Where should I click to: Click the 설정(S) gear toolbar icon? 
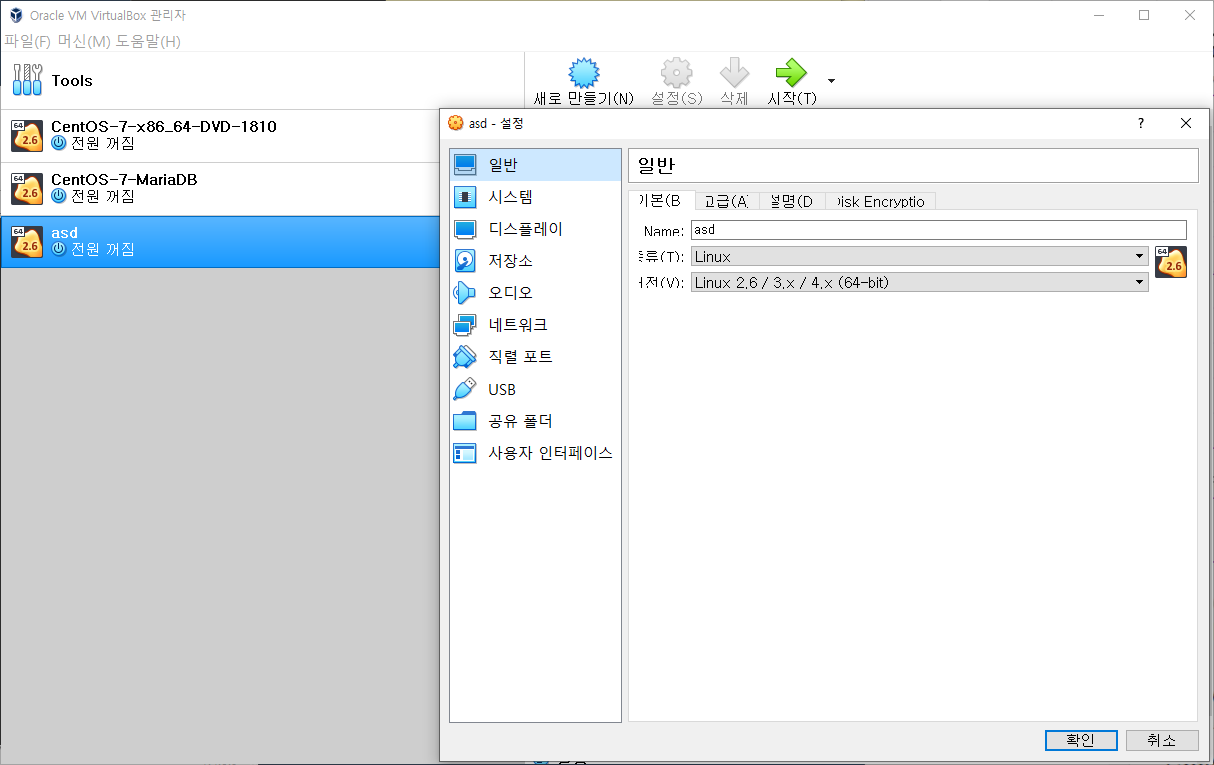(677, 73)
